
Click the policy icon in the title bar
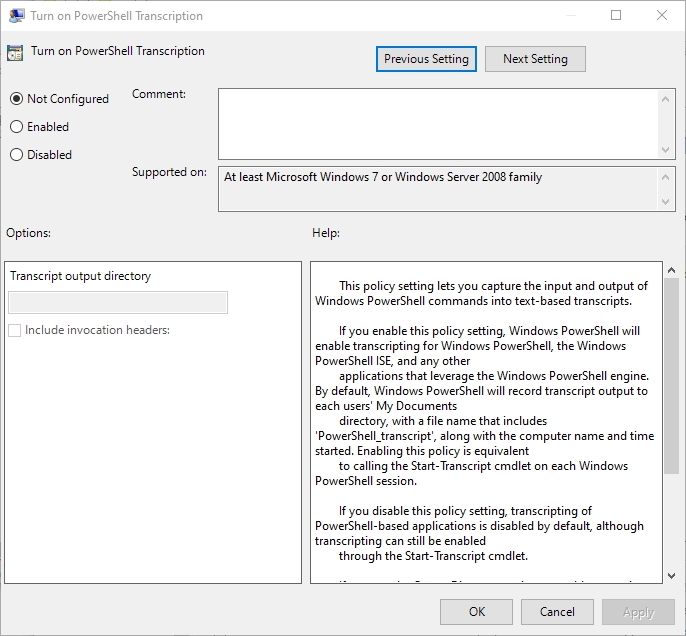[17, 16]
